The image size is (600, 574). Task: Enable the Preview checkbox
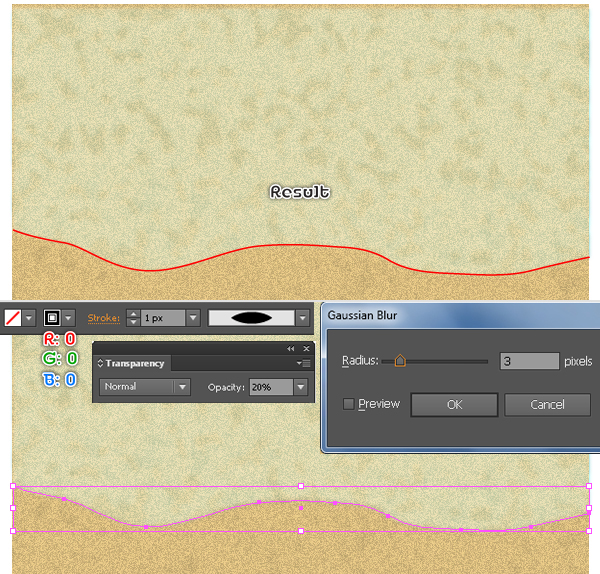[349, 404]
